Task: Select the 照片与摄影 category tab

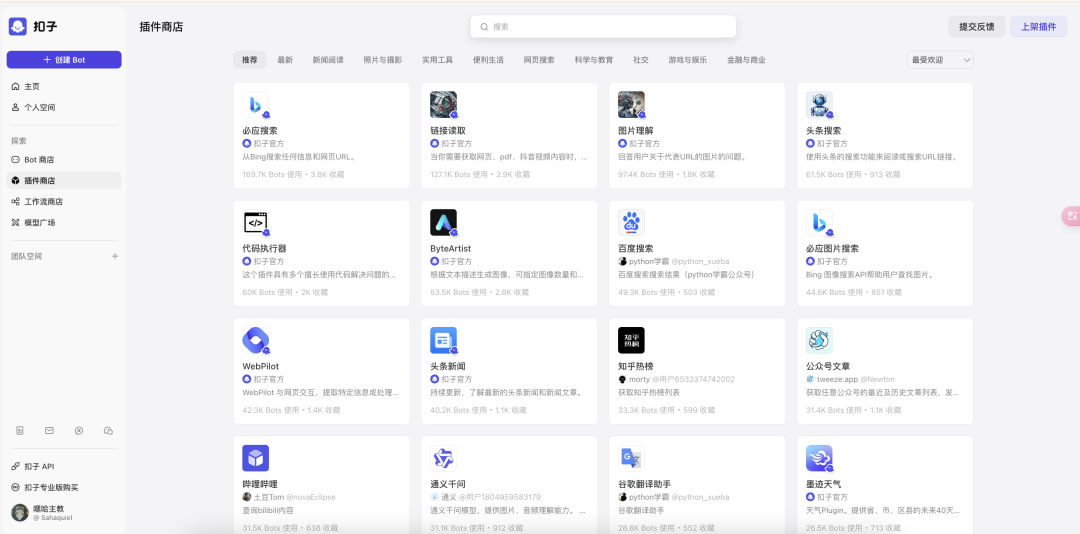Action: [x=383, y=60]
